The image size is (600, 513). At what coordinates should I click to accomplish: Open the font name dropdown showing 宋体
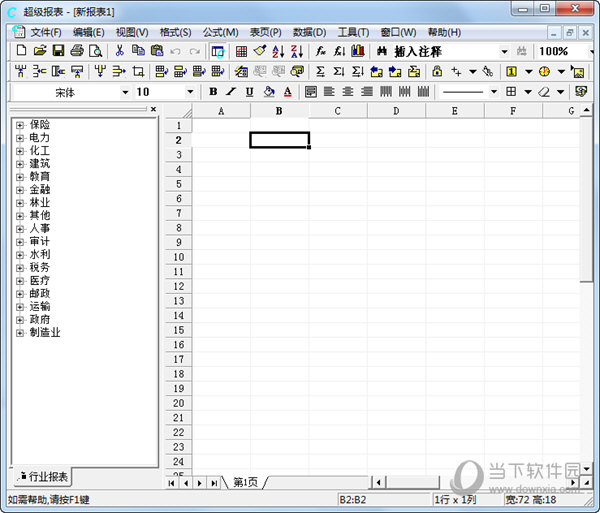click(x=125, y=92)
